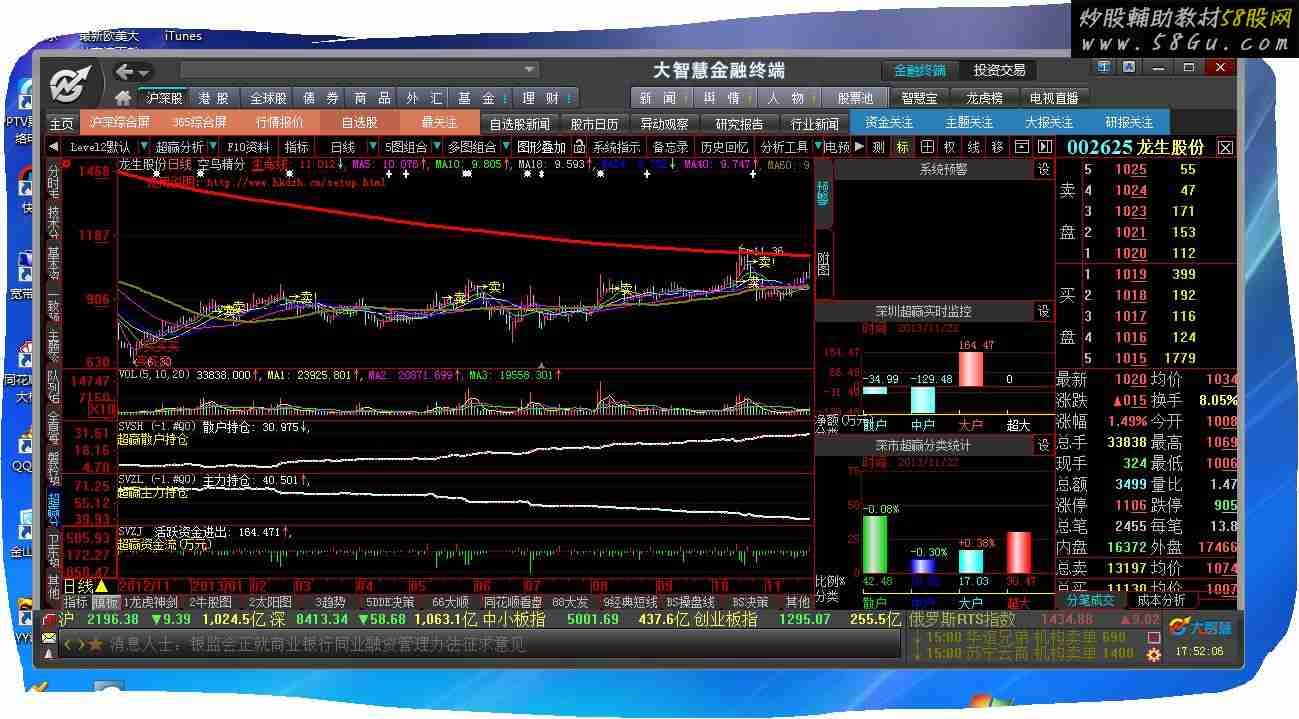Click the 设 button on 系统预警 panel
1299x719 pixels.
pyautogui.click(x=1044, y=170)
